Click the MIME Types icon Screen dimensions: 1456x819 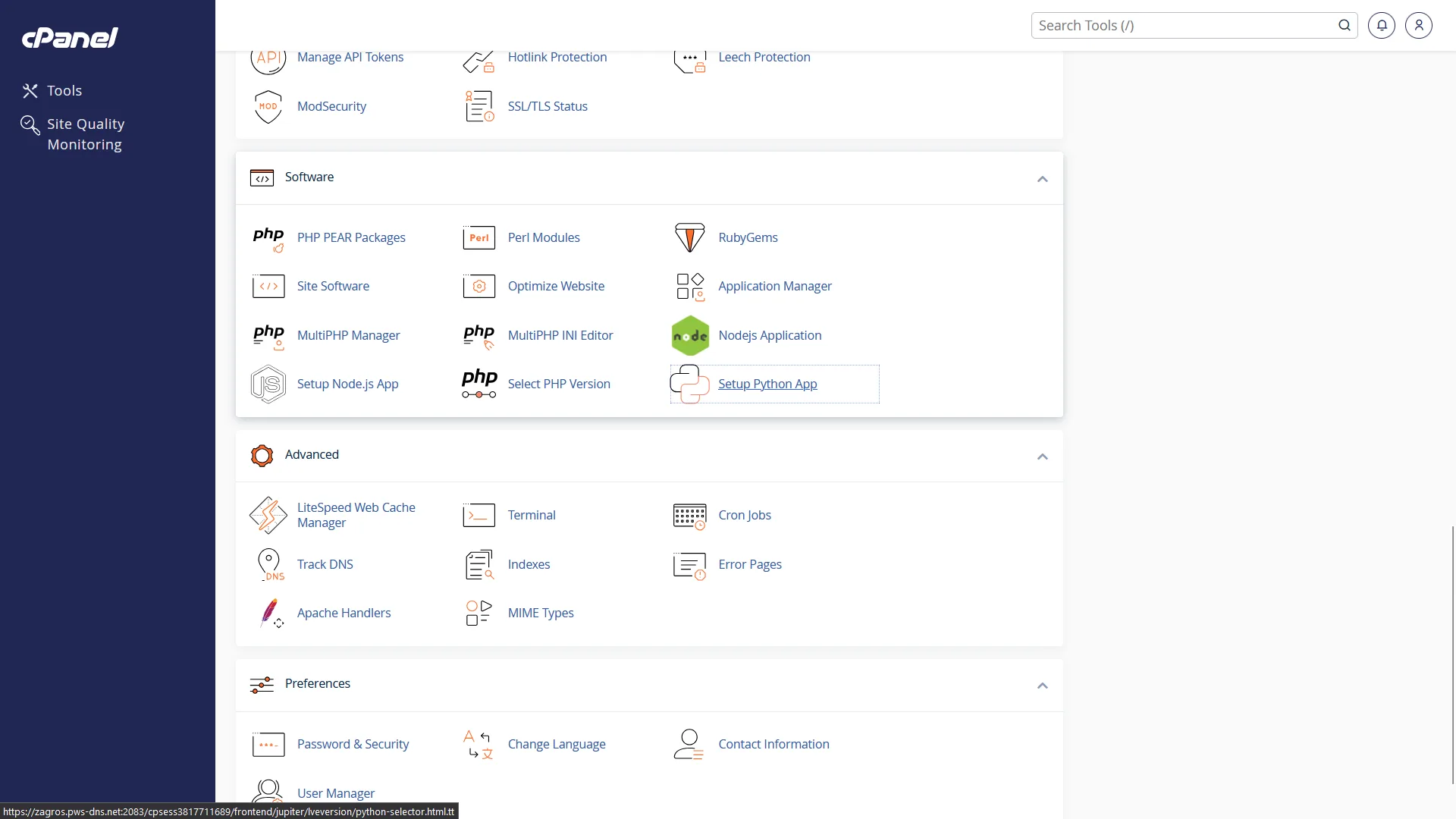479,613
